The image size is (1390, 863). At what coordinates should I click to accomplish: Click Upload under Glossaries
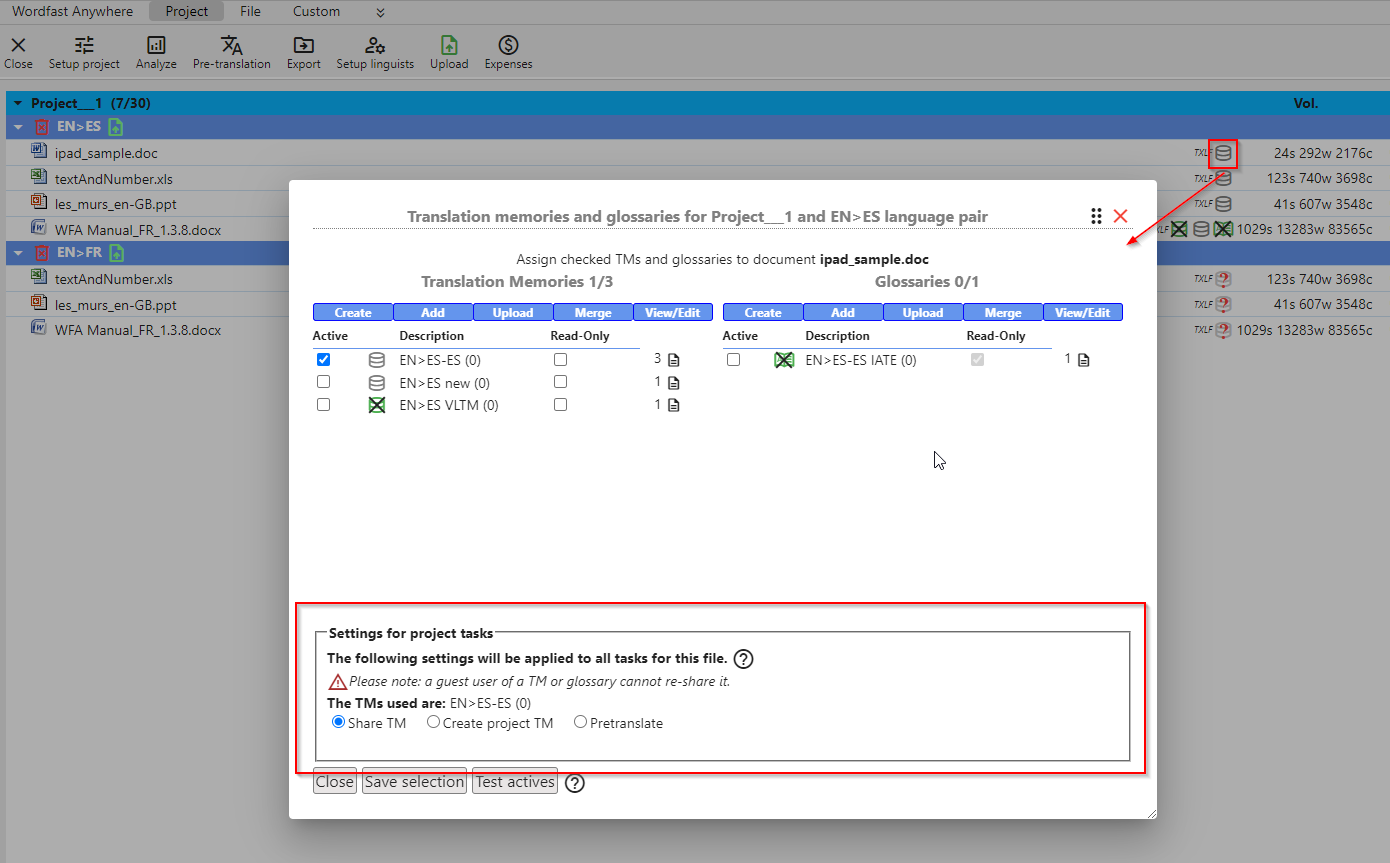[923, 313]
